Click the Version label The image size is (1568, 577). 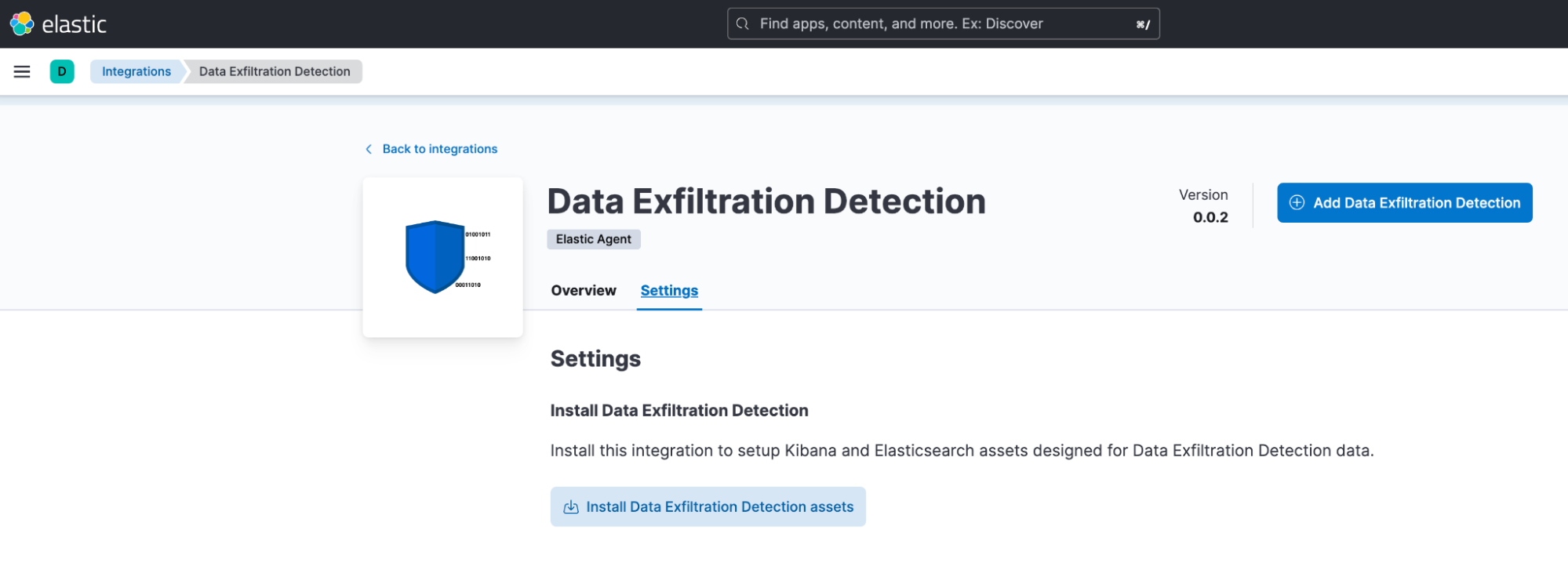1203,195
